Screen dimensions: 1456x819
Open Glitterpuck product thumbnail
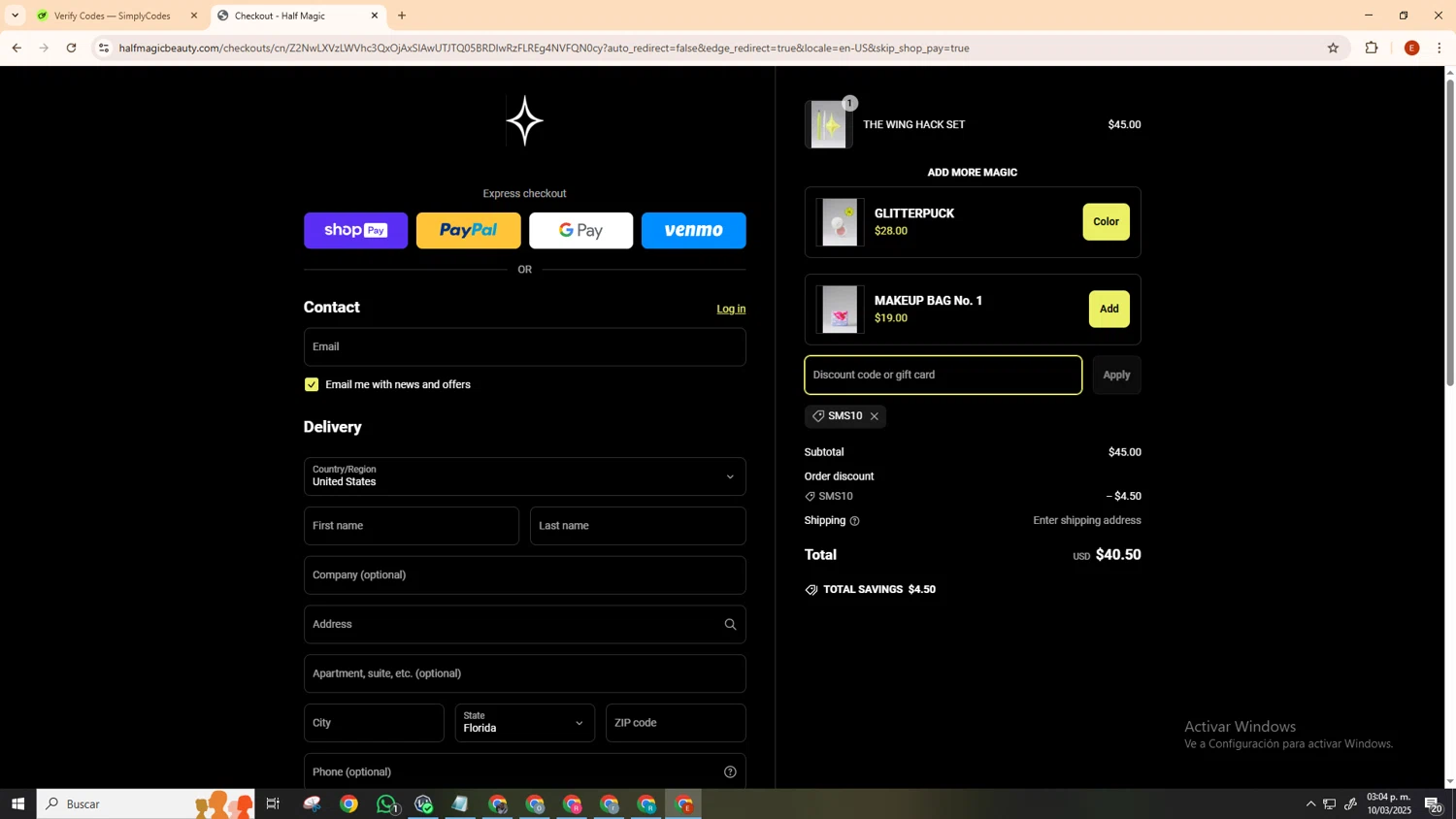840,222
